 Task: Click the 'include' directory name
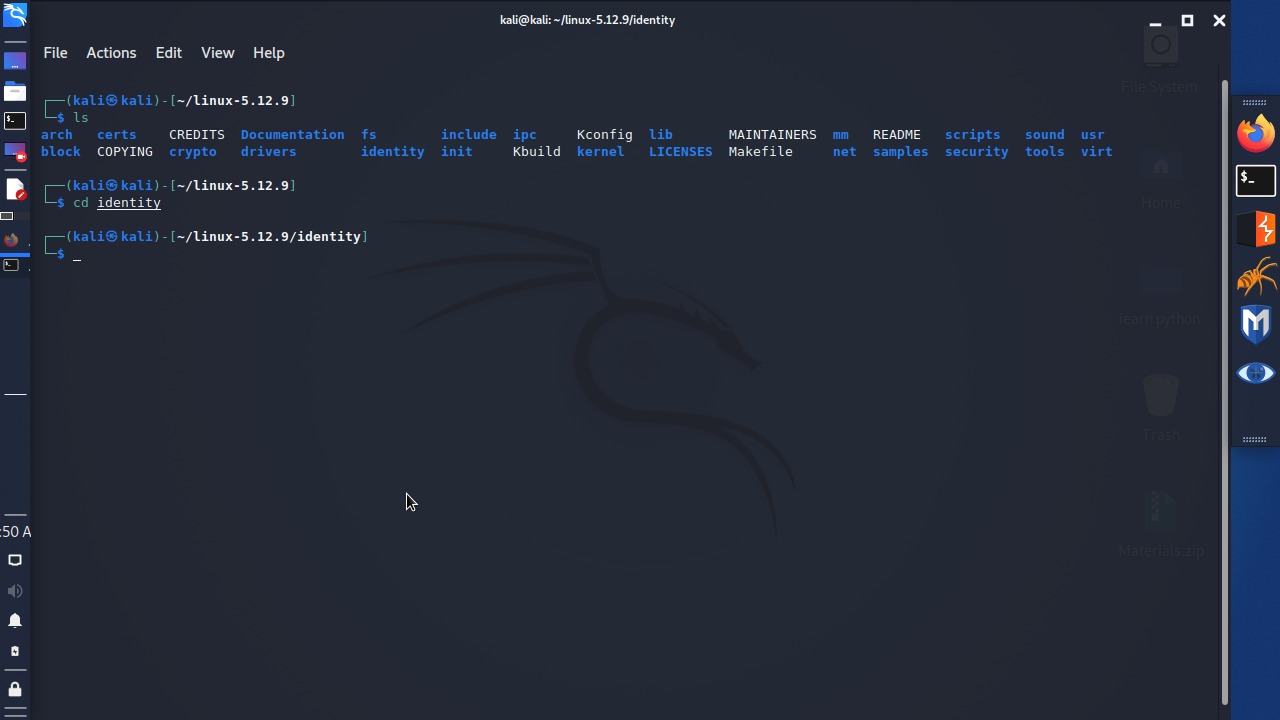[x=469, y=135]
